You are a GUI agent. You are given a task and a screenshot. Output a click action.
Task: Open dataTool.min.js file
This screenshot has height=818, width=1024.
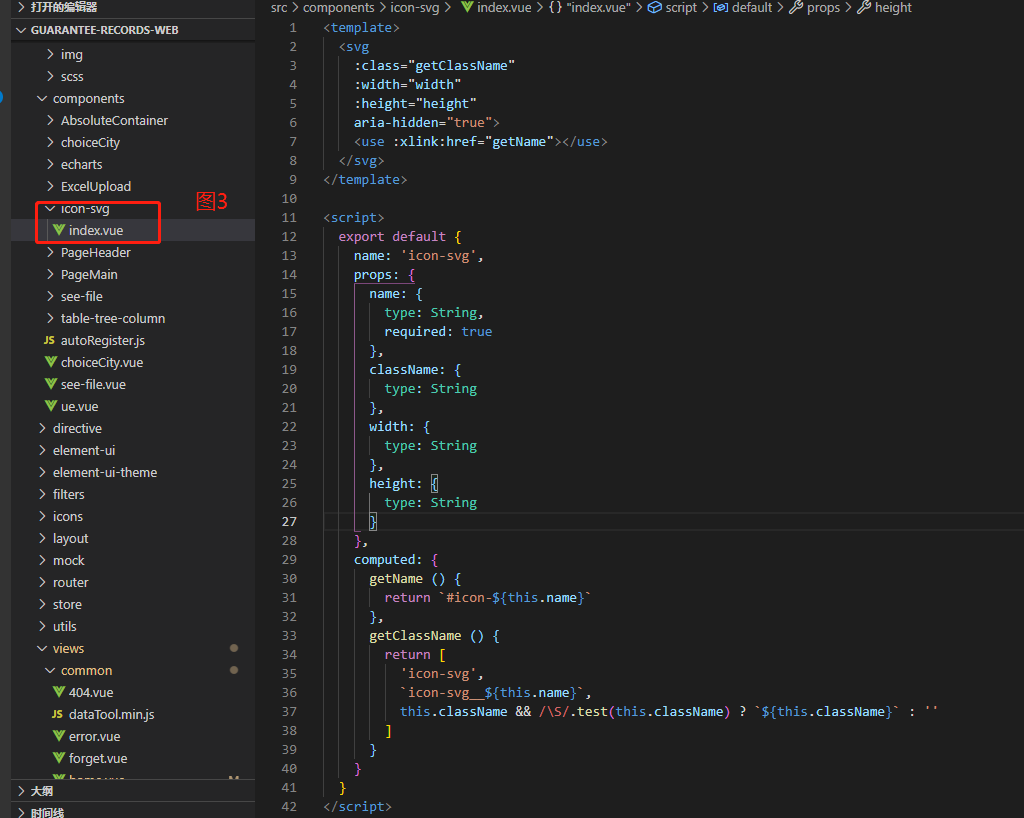coord(112,714)
